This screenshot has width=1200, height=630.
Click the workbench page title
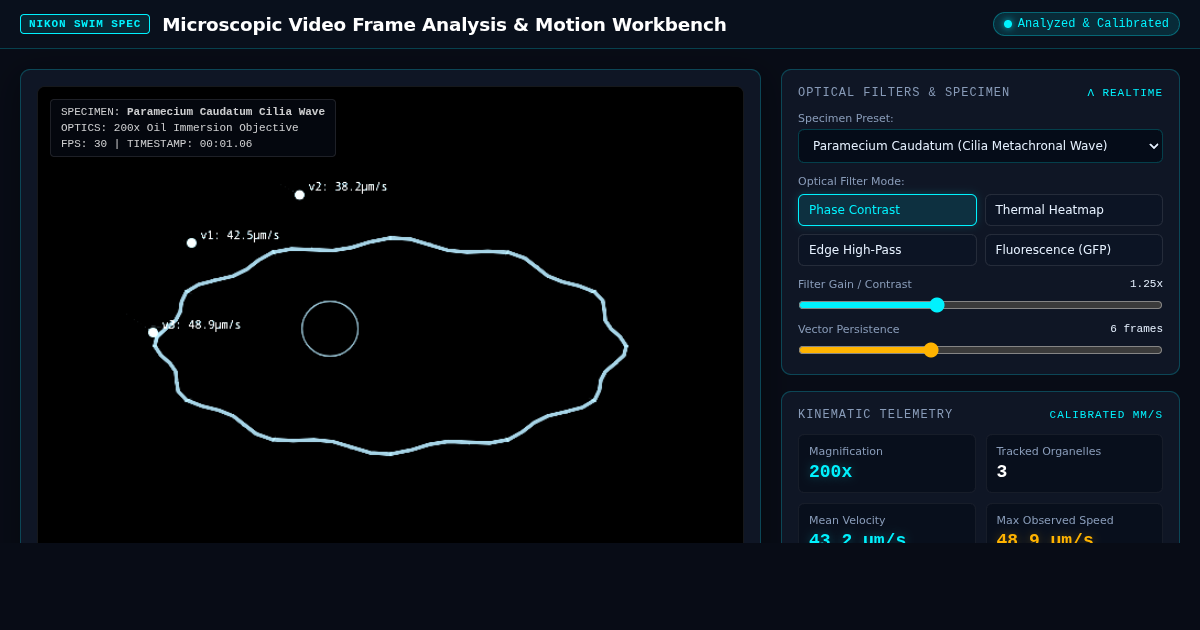(444, 24)
